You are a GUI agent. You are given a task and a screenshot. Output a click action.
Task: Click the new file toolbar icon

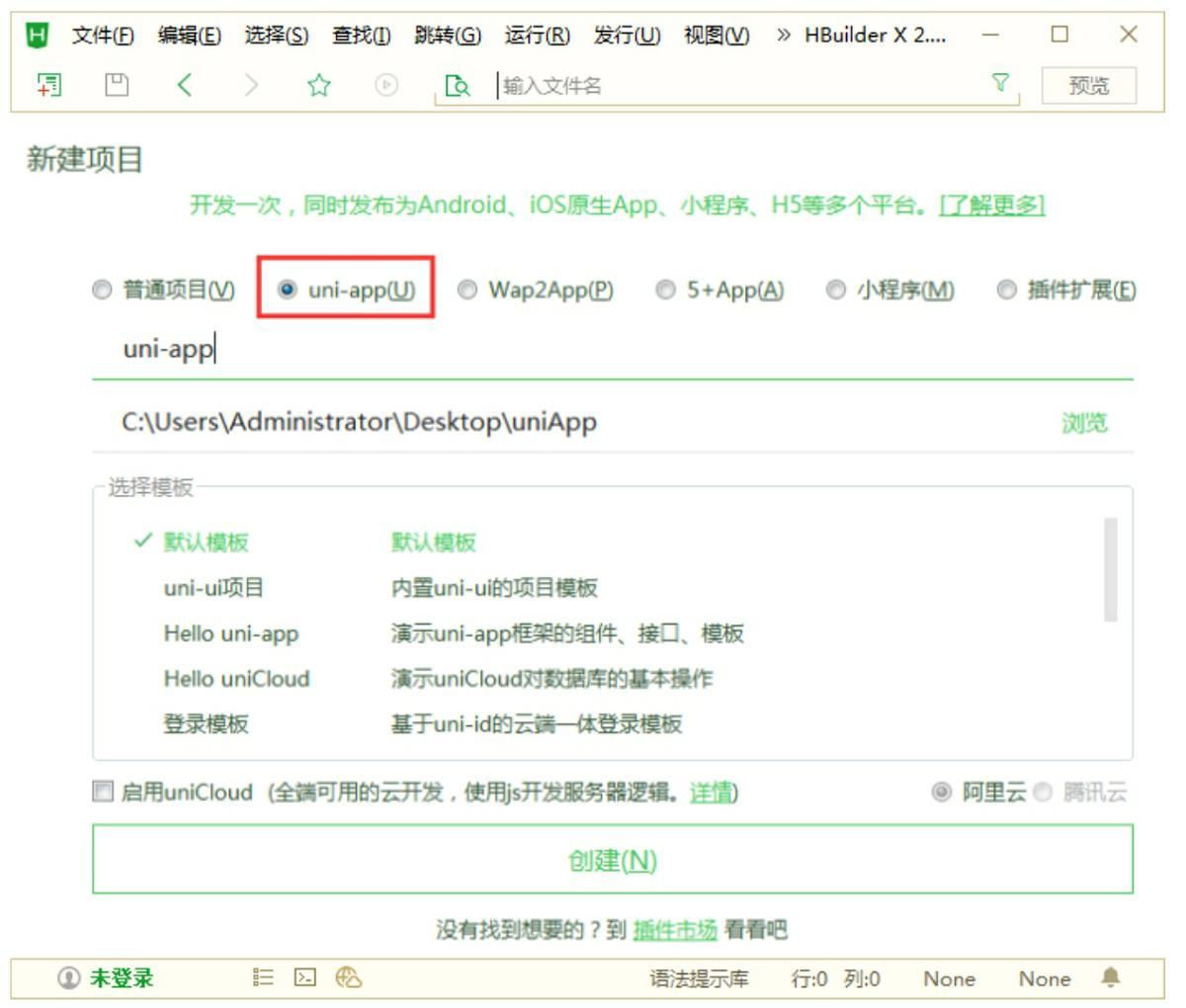tap(47, 86)
